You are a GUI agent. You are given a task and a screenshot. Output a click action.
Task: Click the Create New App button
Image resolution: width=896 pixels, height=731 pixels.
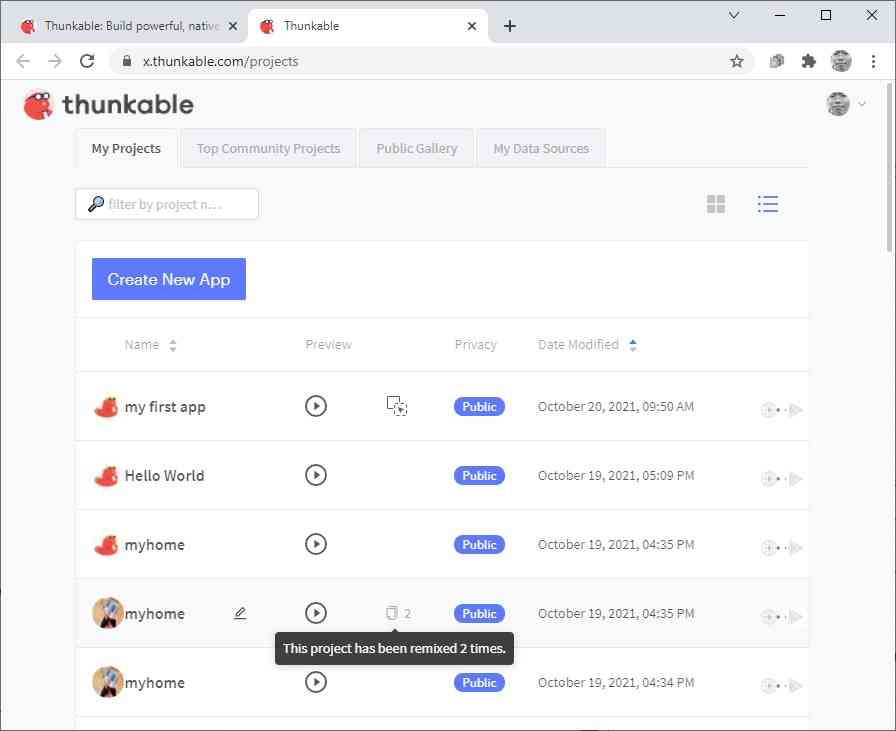[169, 279]
